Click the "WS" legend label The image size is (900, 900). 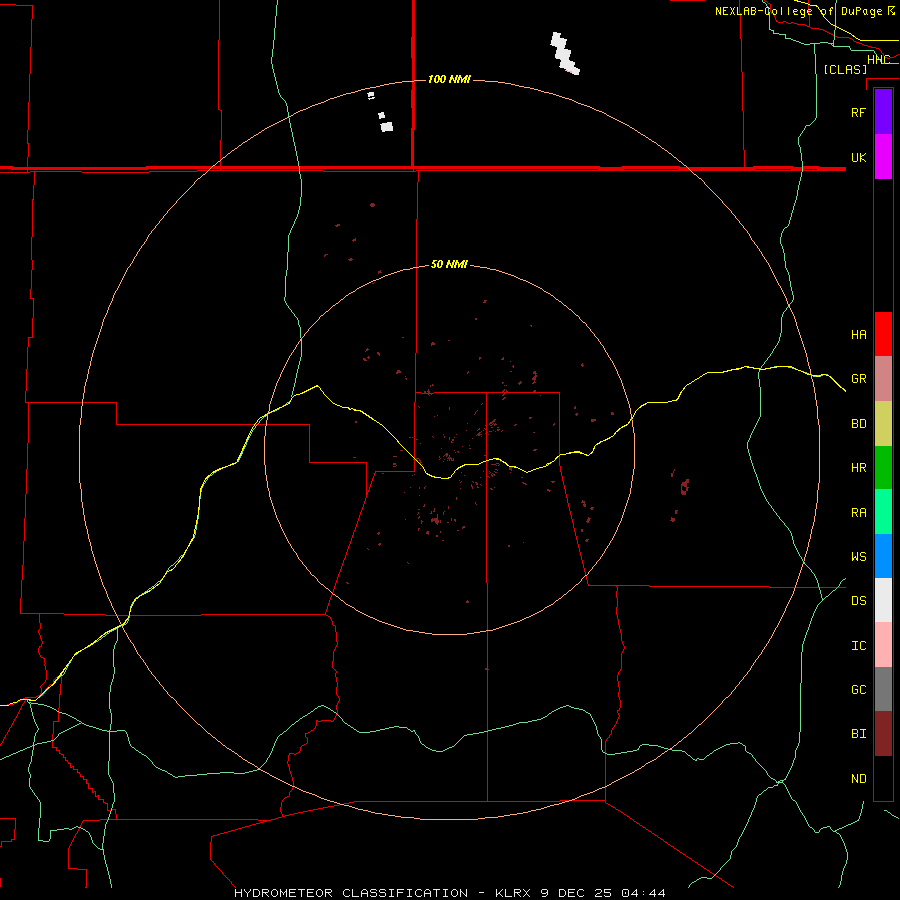859,556
